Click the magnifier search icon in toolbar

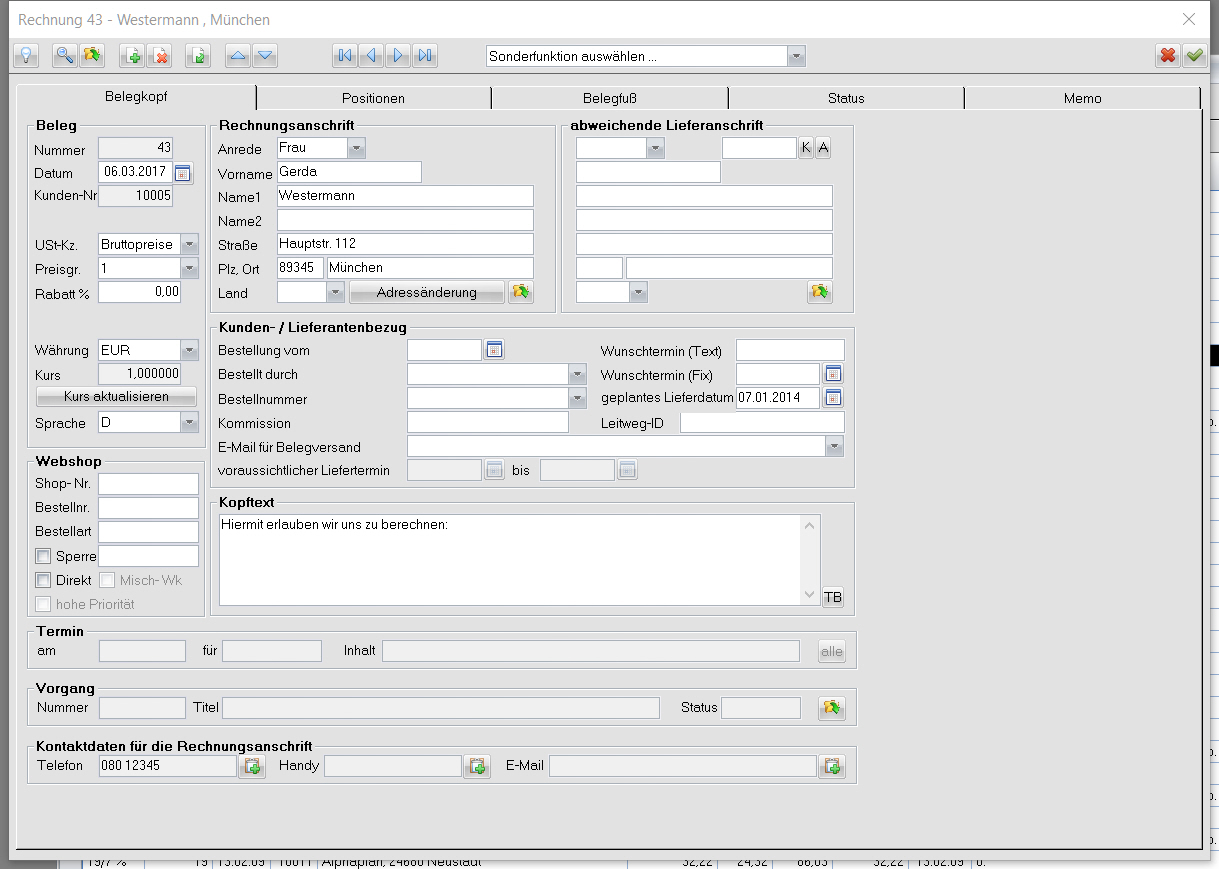(x=64, y=56)
